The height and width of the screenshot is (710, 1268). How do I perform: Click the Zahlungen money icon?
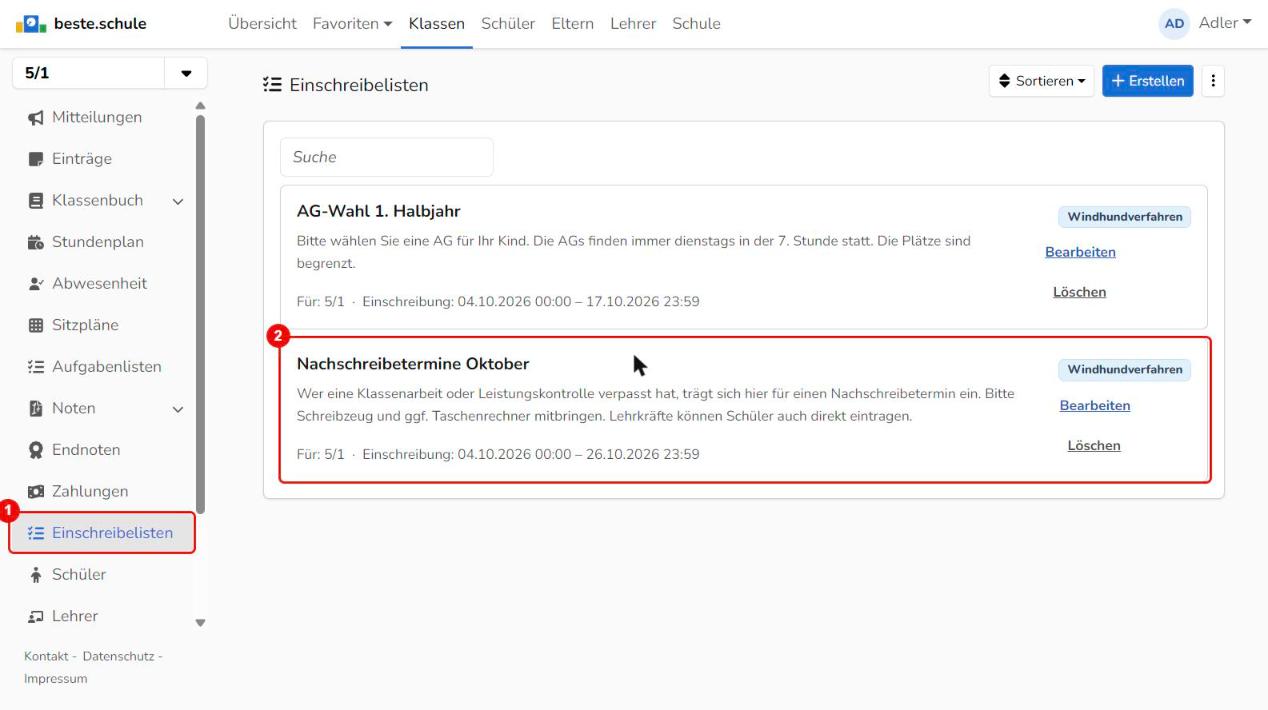[x=36, y=492]
